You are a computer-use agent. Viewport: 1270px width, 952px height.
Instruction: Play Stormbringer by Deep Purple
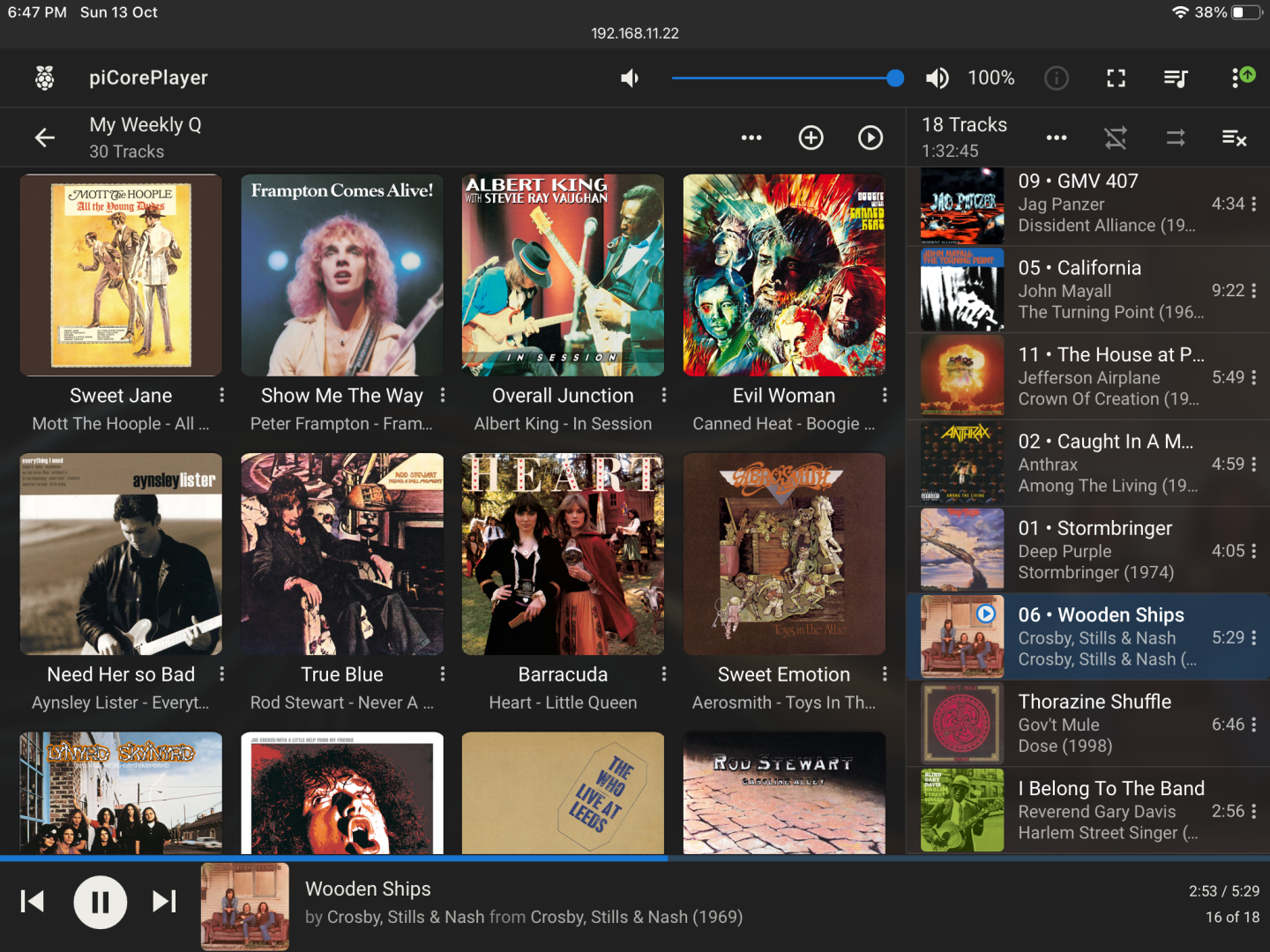(1088, 550)
